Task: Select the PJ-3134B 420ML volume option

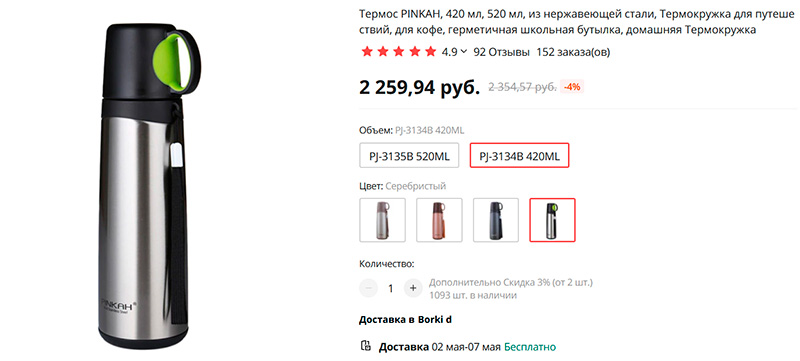Action: (519, 156)
